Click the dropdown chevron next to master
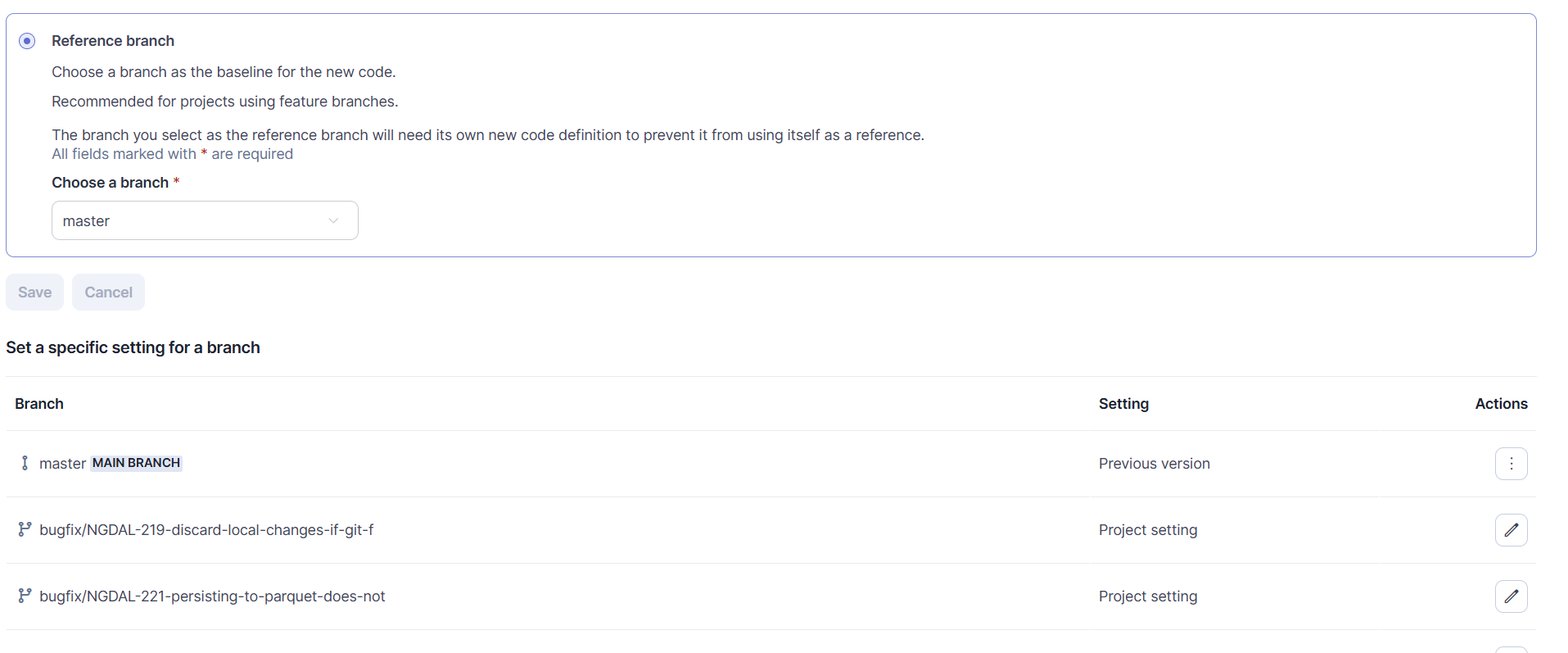This screenshot has width=1568, height=653. [x=333, y=220]
